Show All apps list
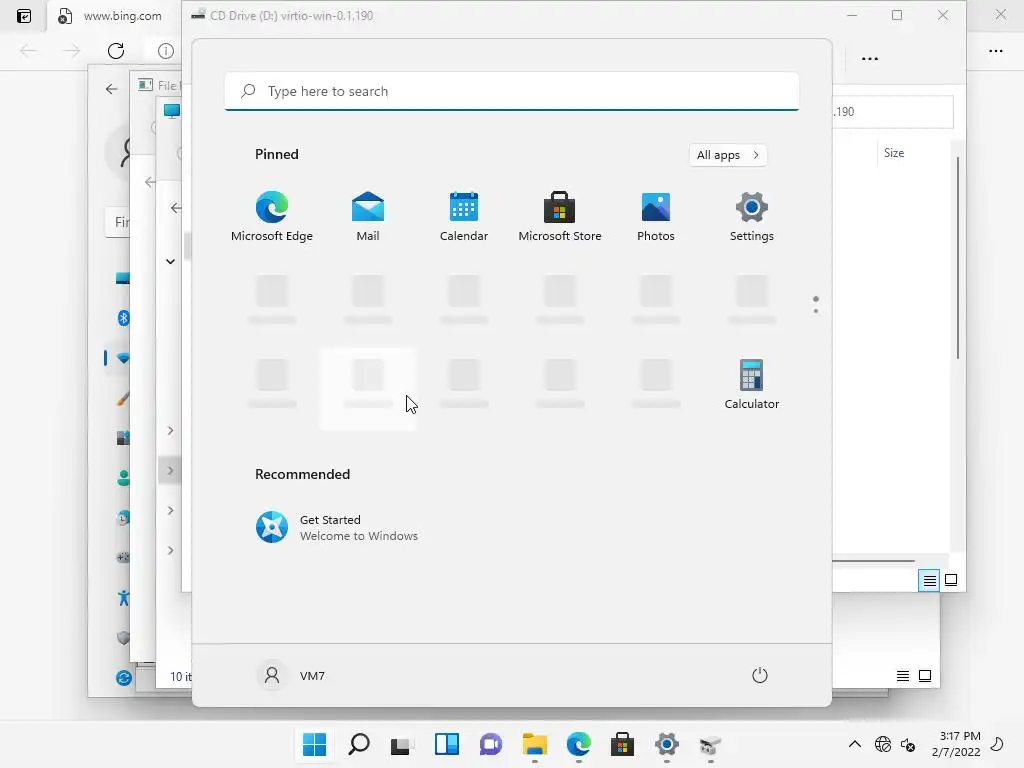 pos(728,155)
